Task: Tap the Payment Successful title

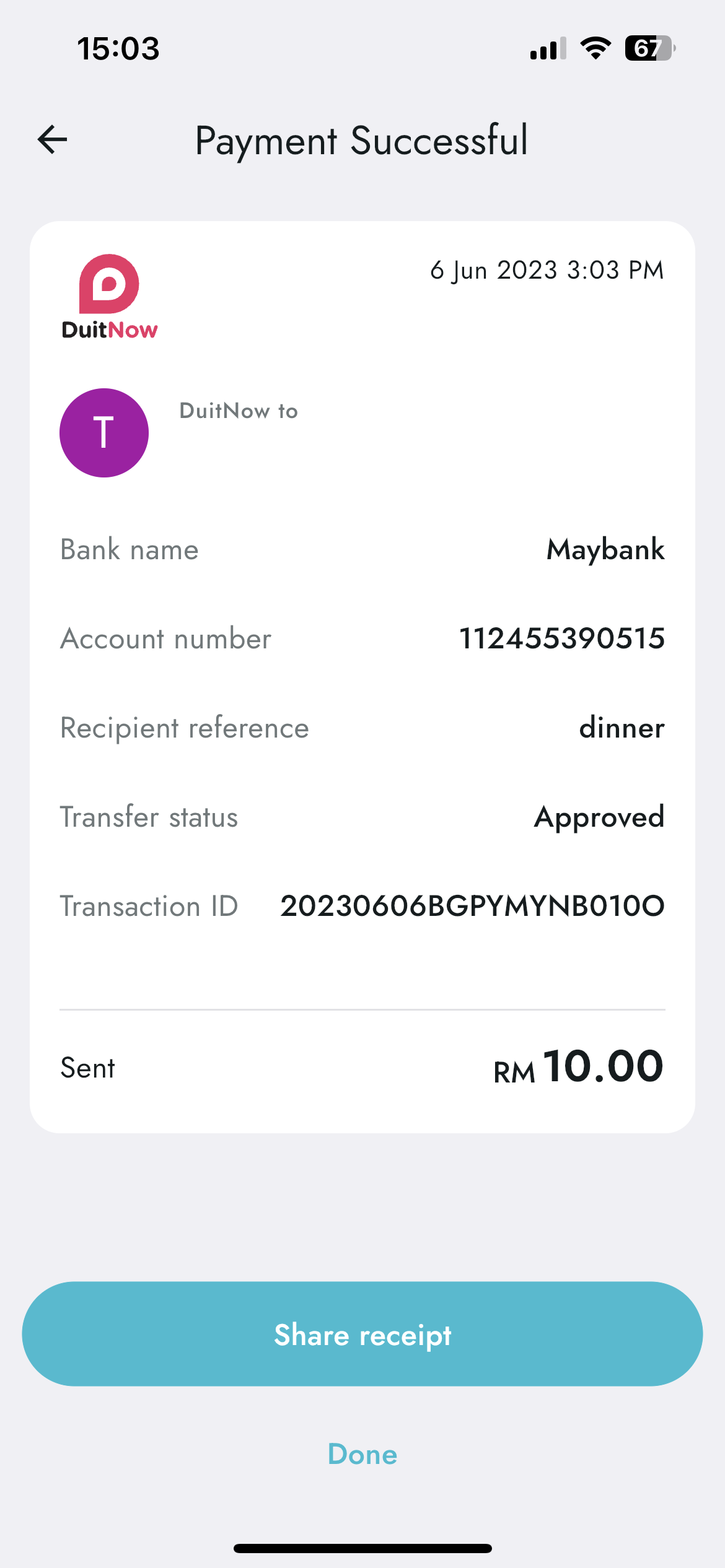Action: pyautogui.click(x=362, y=141)
